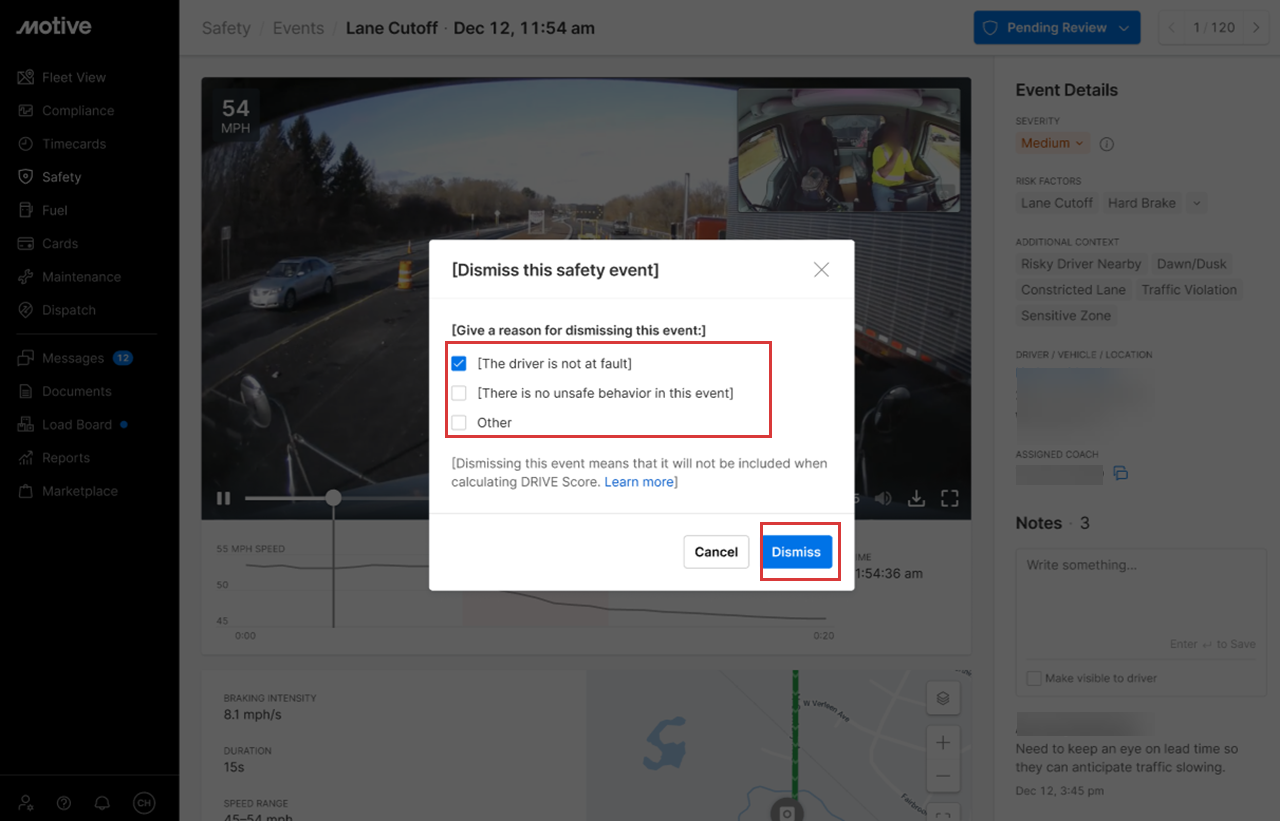The width and height of the screenshot is (1280, 822).
Task: Go to next event arrow
Action: tap(1257, 28)
